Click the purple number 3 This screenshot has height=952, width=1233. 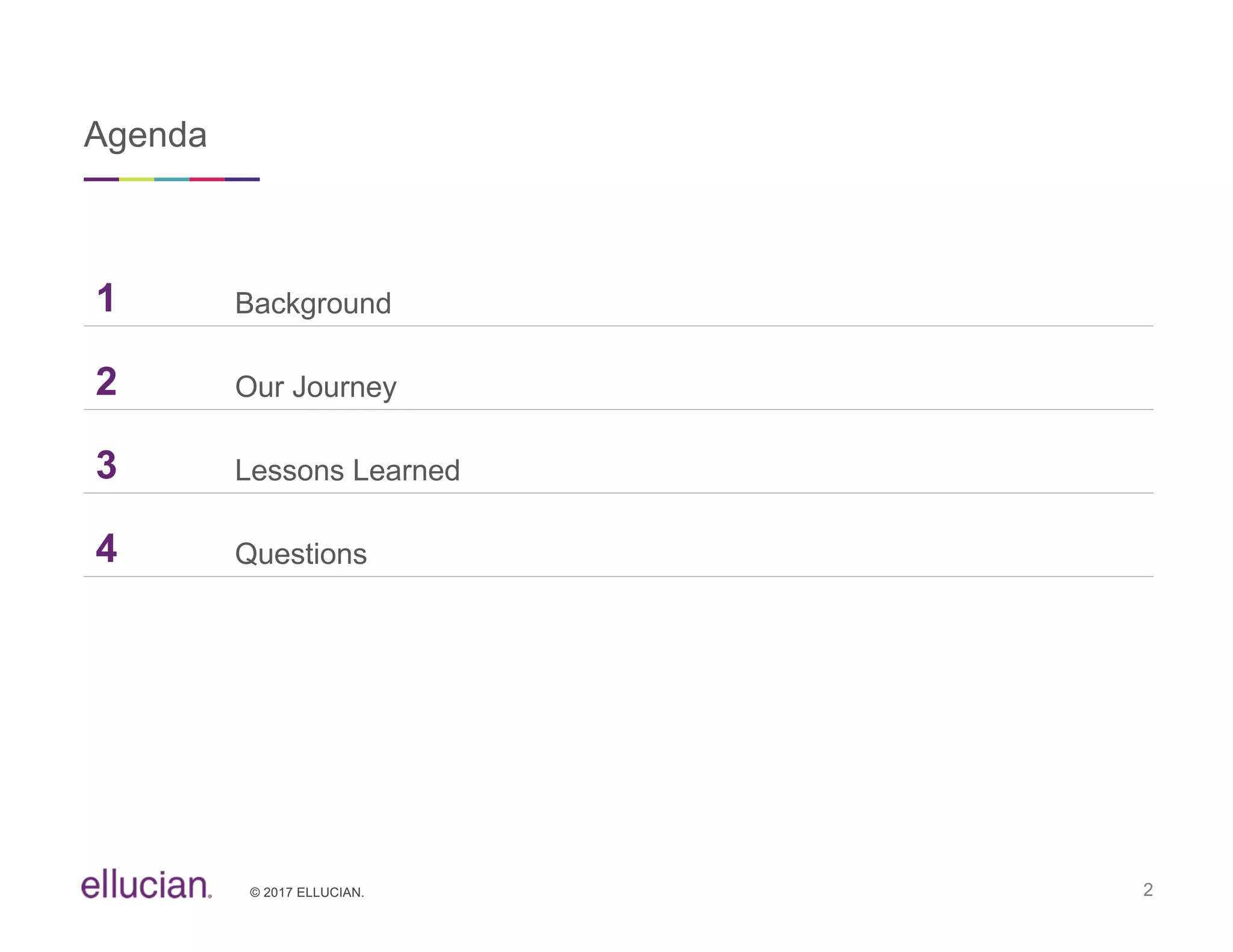(106, 465)
